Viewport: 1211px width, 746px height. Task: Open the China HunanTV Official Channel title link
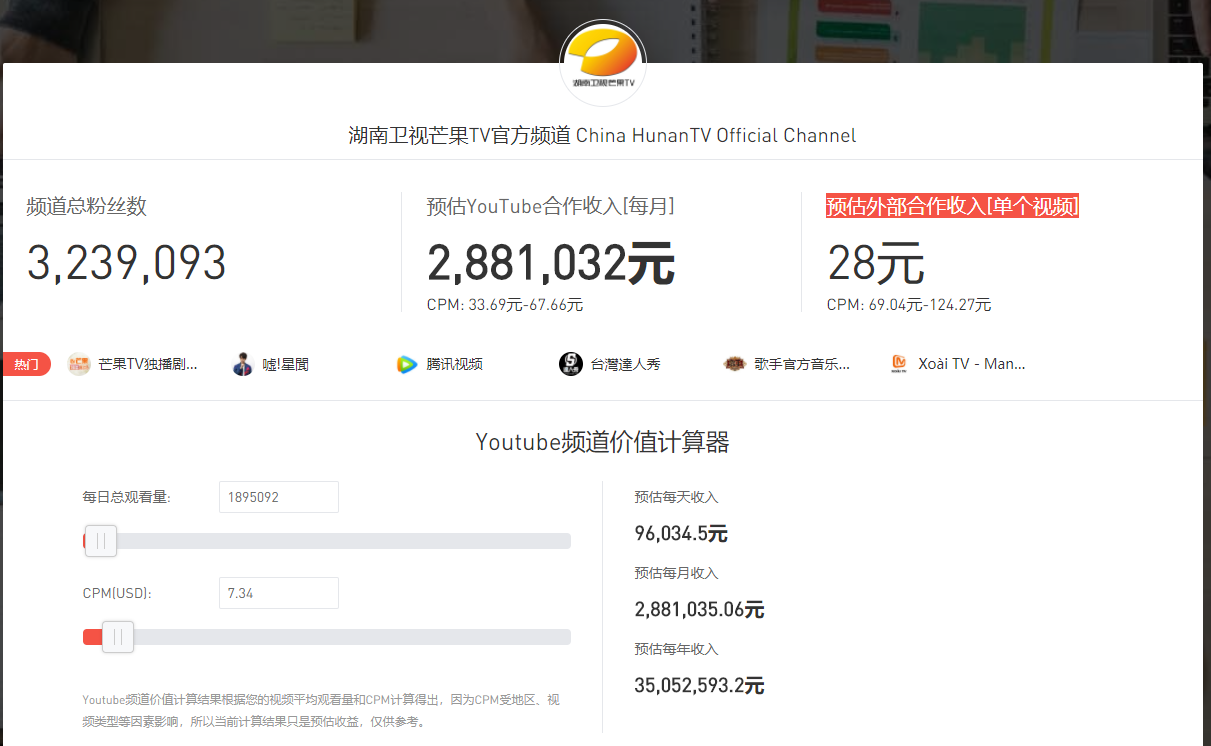click(x=602, y=135)
